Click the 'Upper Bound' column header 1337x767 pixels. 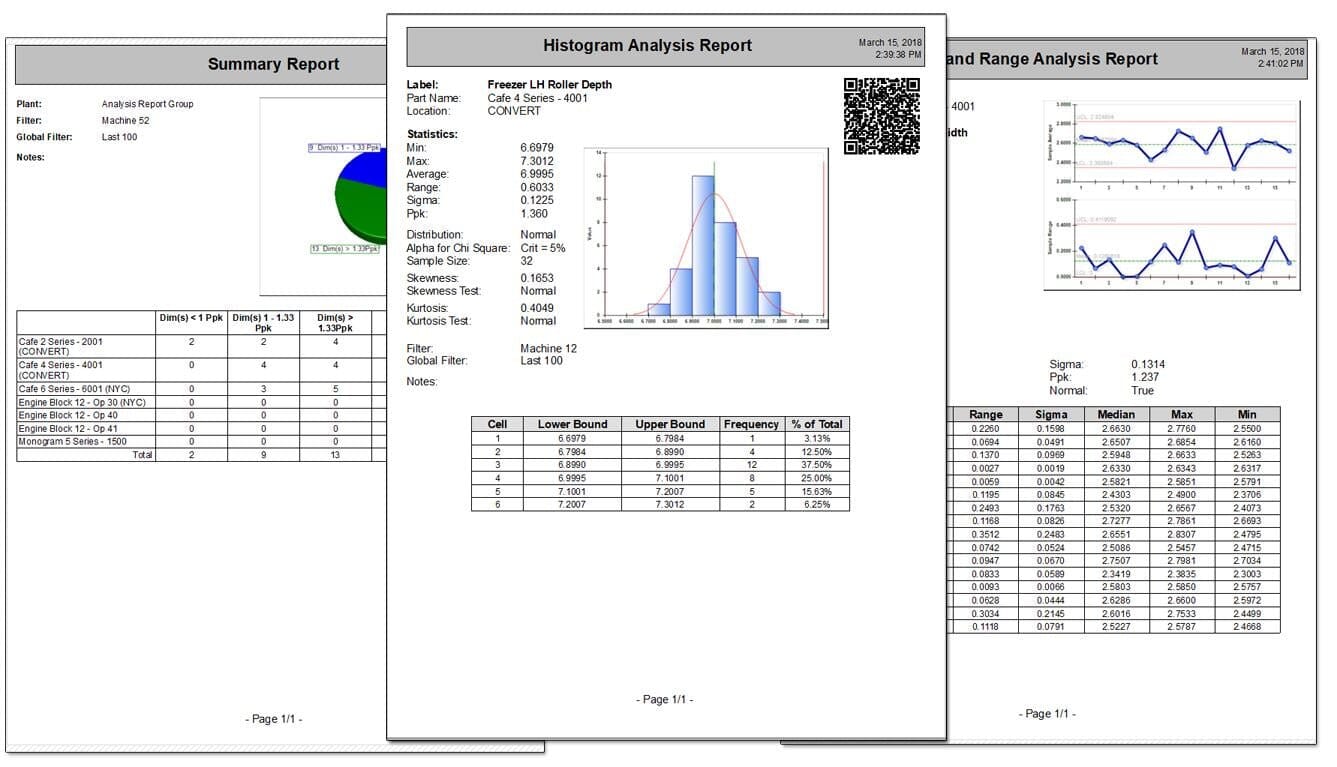pyautogui.click(x=671, y=424)
